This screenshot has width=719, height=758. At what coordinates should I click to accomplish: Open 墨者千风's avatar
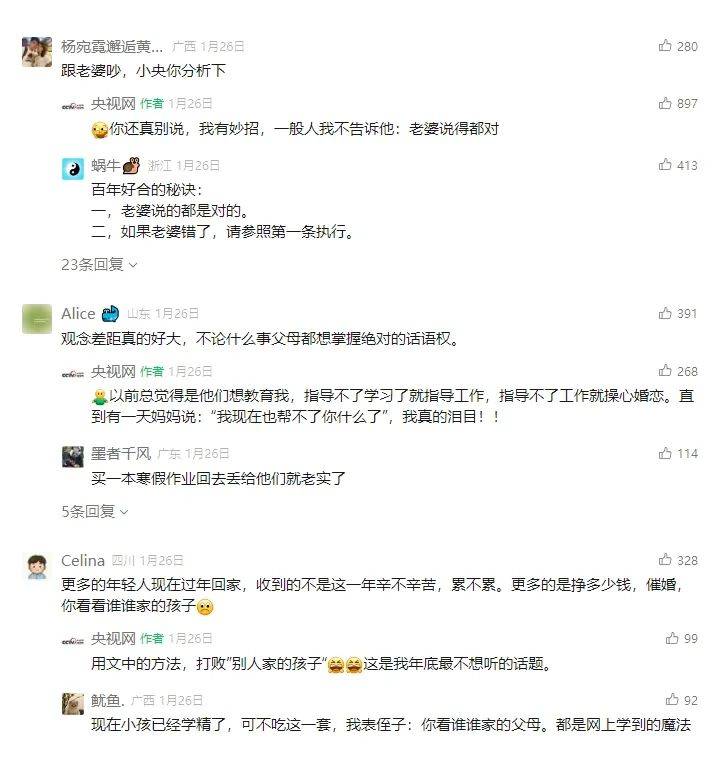[x=73, y=457]
